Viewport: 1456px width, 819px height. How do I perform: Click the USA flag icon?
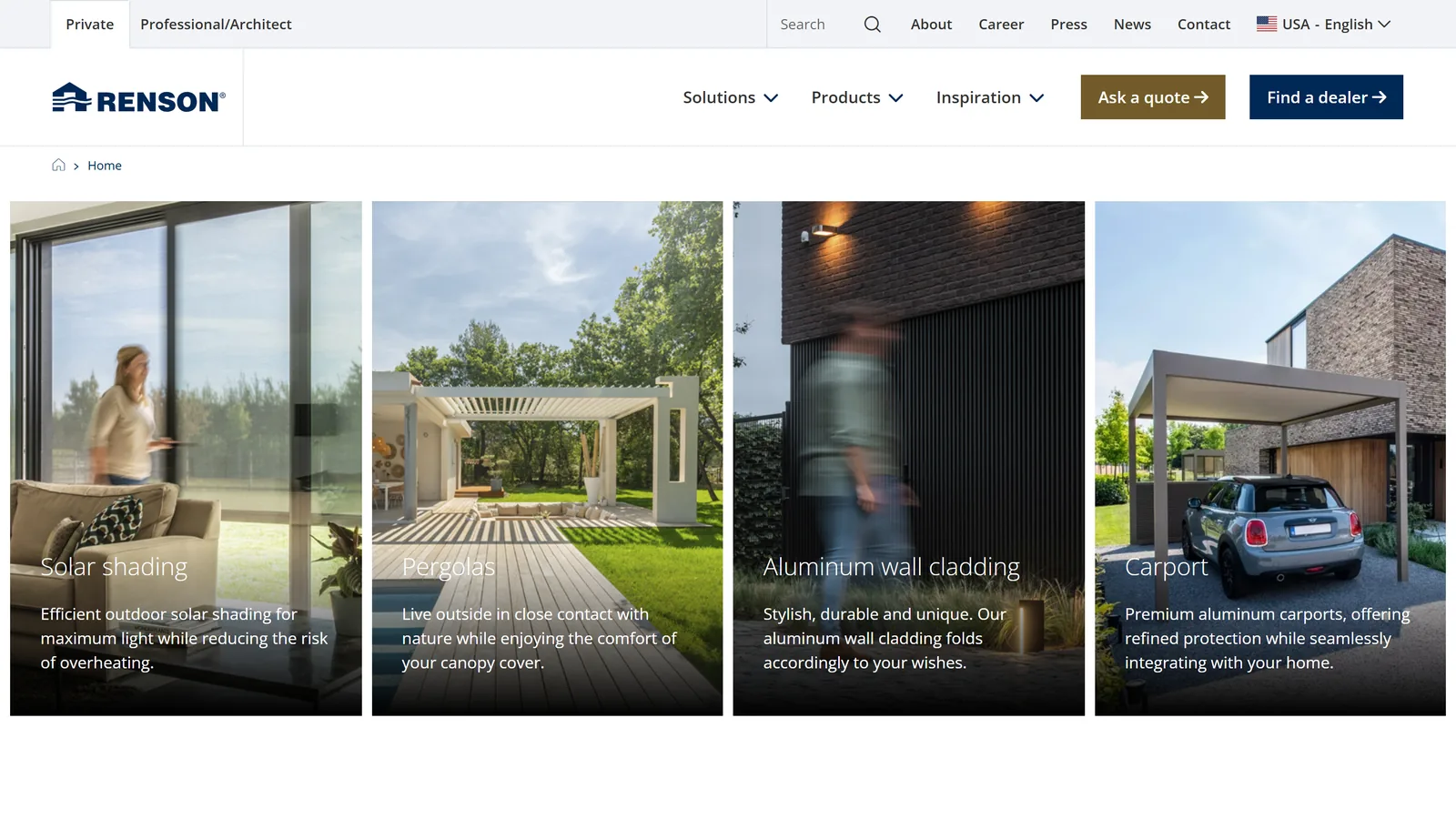click(1266, 25)
